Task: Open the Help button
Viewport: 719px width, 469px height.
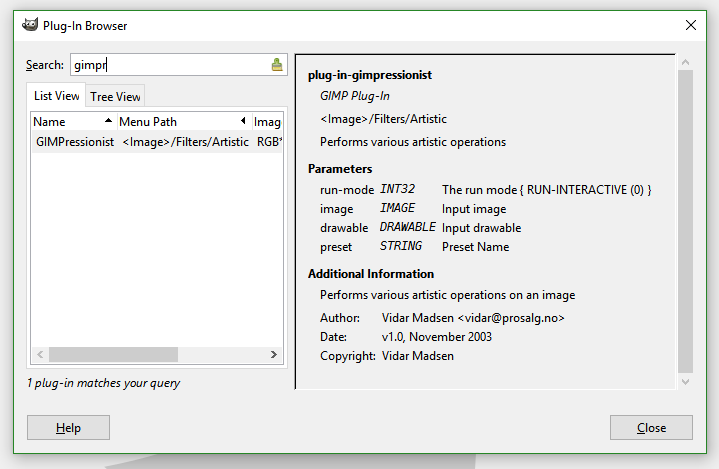Action: (x=68, y=427)
